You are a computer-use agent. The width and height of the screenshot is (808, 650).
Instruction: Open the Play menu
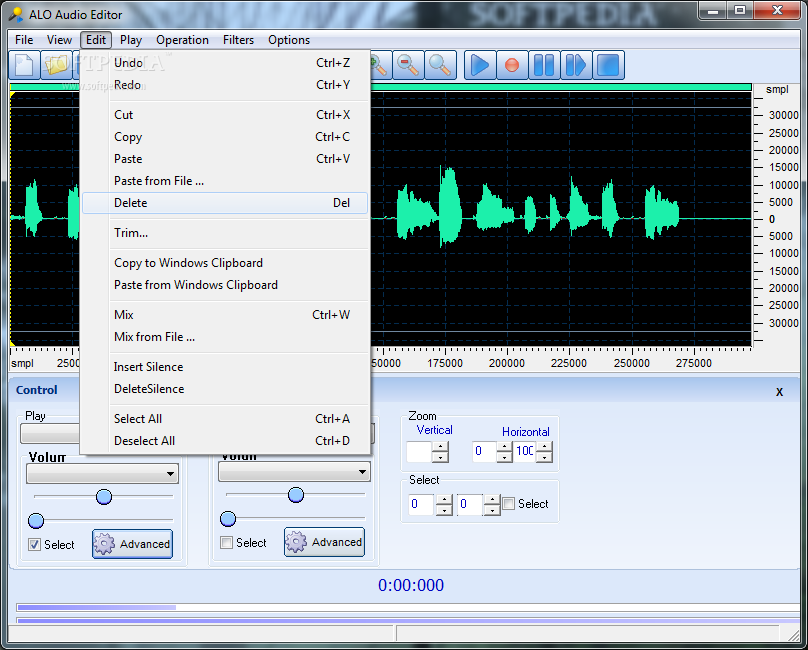131,40
